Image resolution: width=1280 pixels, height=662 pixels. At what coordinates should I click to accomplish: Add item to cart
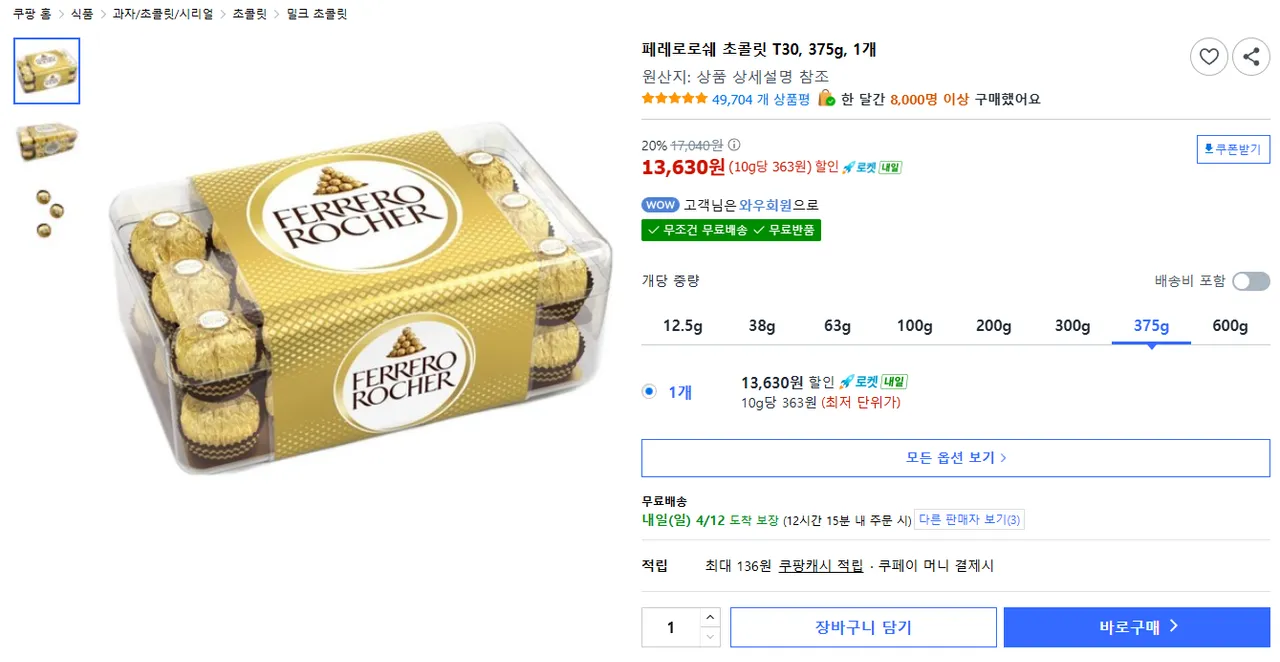click(863, 627)
